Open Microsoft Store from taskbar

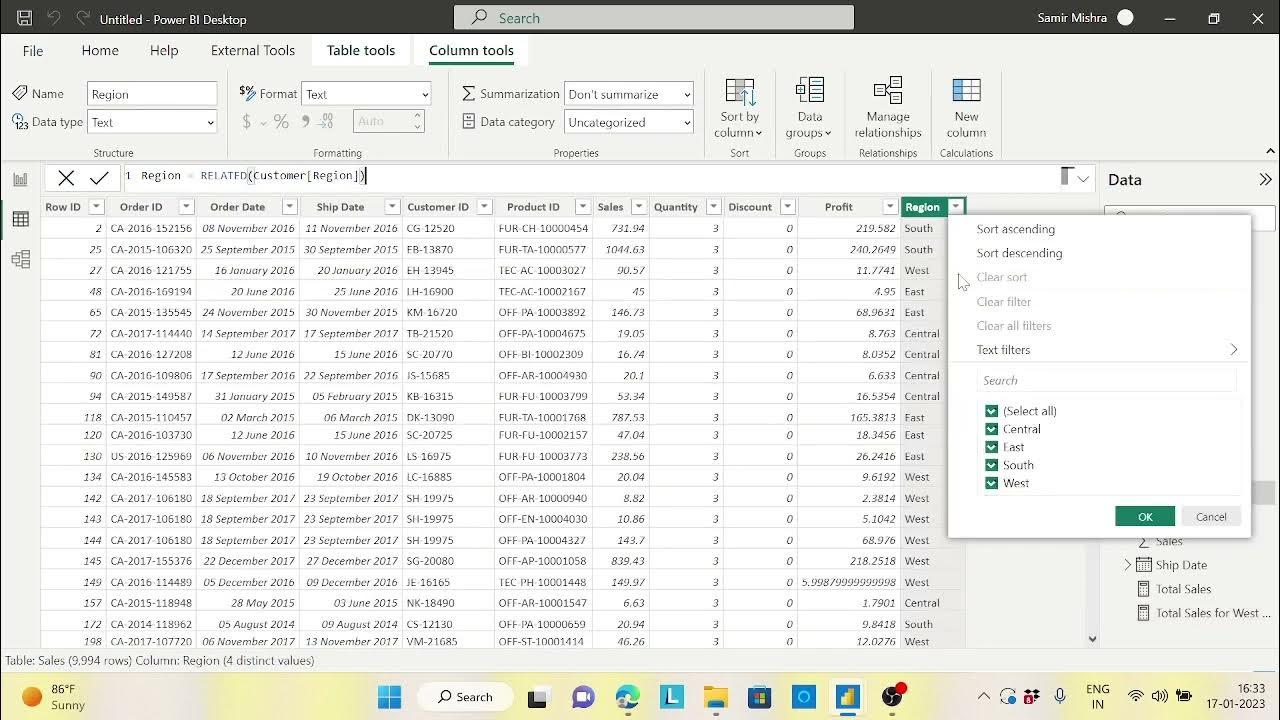tap(759, 697)
